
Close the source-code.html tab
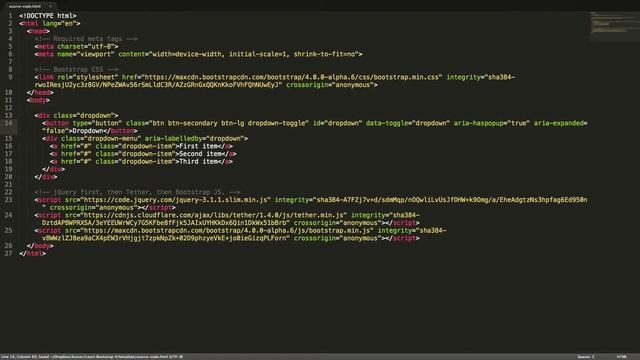tap(50, 6)
